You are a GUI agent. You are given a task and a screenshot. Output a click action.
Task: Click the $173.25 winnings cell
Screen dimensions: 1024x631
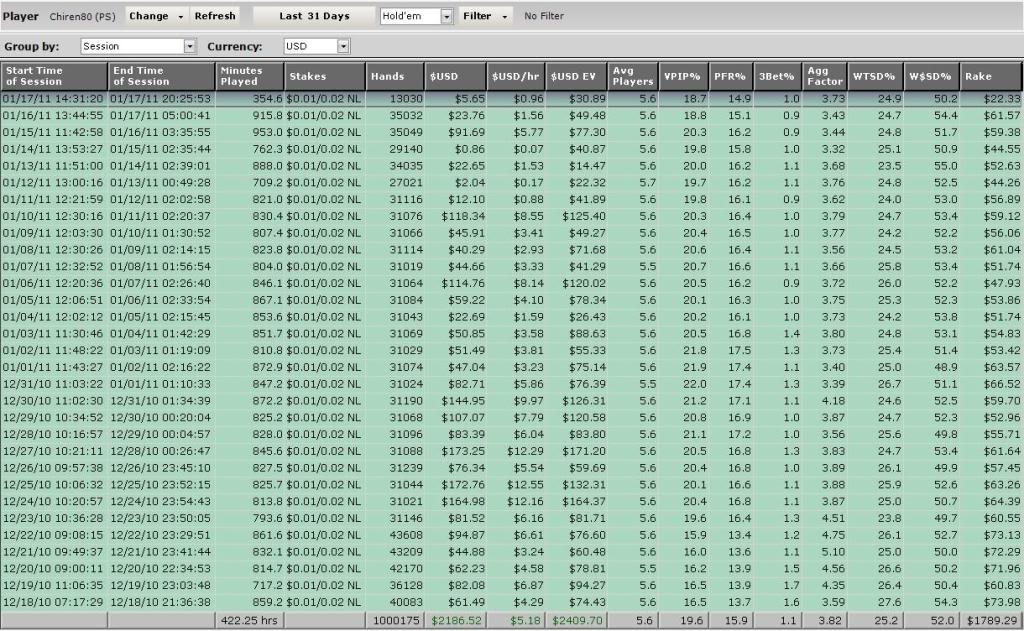coord(455,451)
